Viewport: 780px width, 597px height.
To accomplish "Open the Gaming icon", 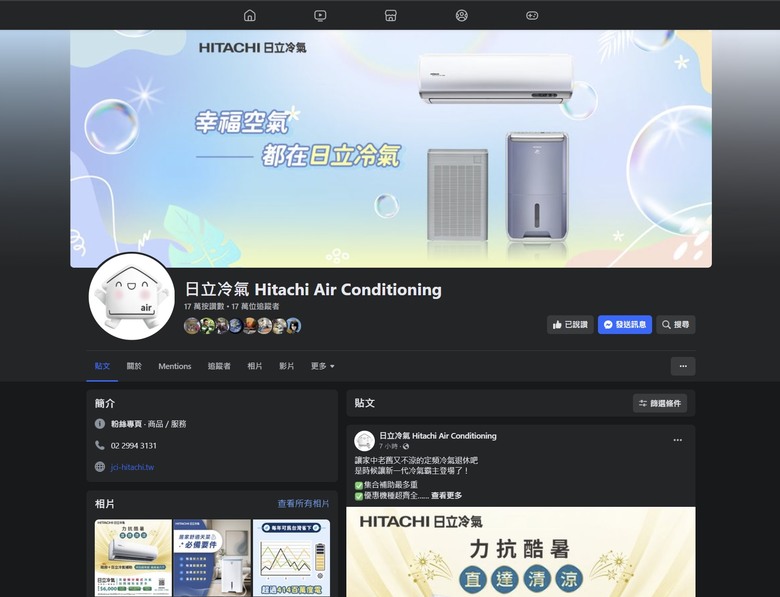I will pyautogui.click(x=532, y=15).
